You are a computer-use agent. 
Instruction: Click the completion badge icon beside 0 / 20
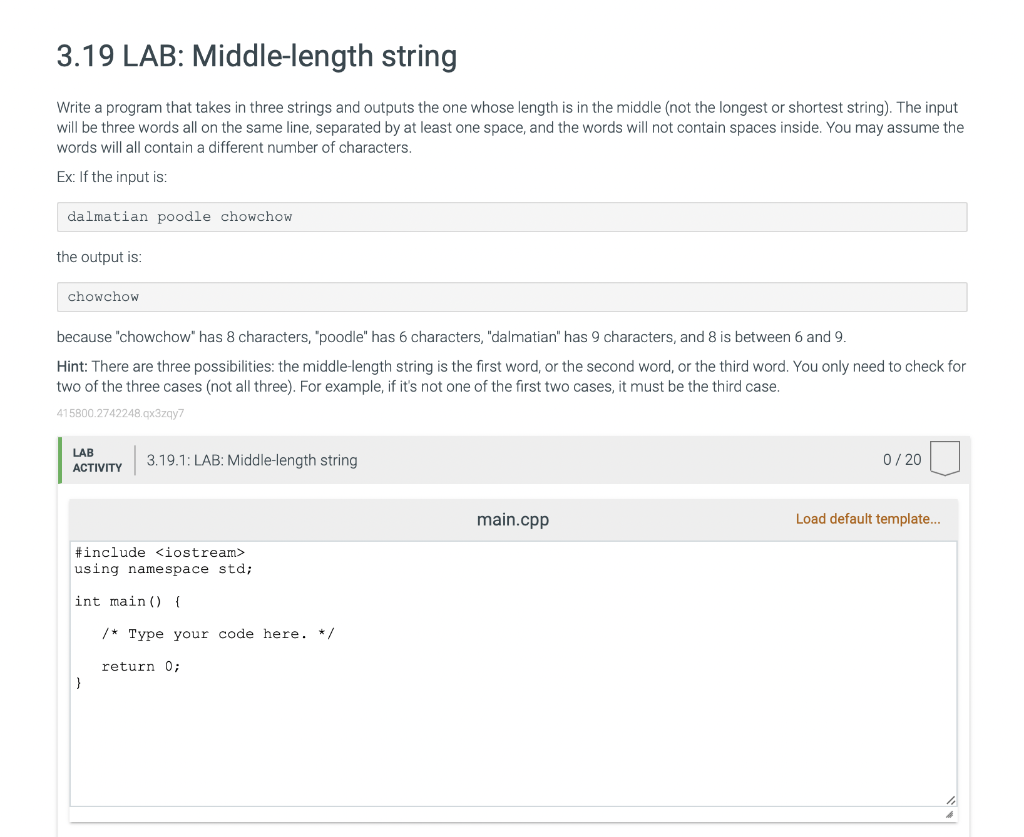tap(944, 459)
